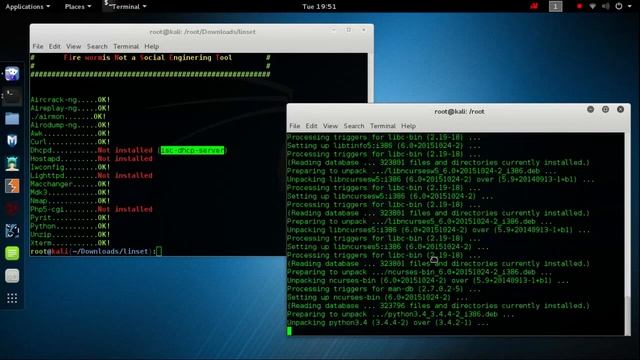
Task: Launch Armitage from the dock
Action: 12,164
